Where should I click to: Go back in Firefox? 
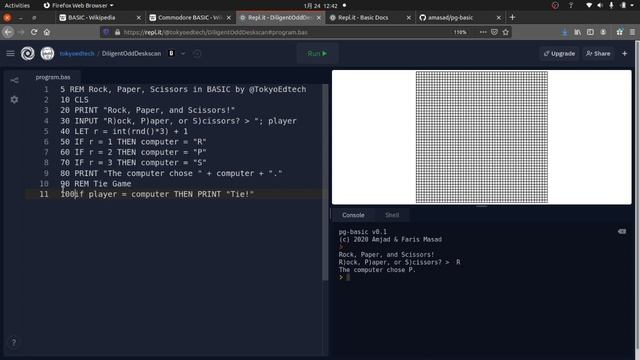tap(8, 32)
